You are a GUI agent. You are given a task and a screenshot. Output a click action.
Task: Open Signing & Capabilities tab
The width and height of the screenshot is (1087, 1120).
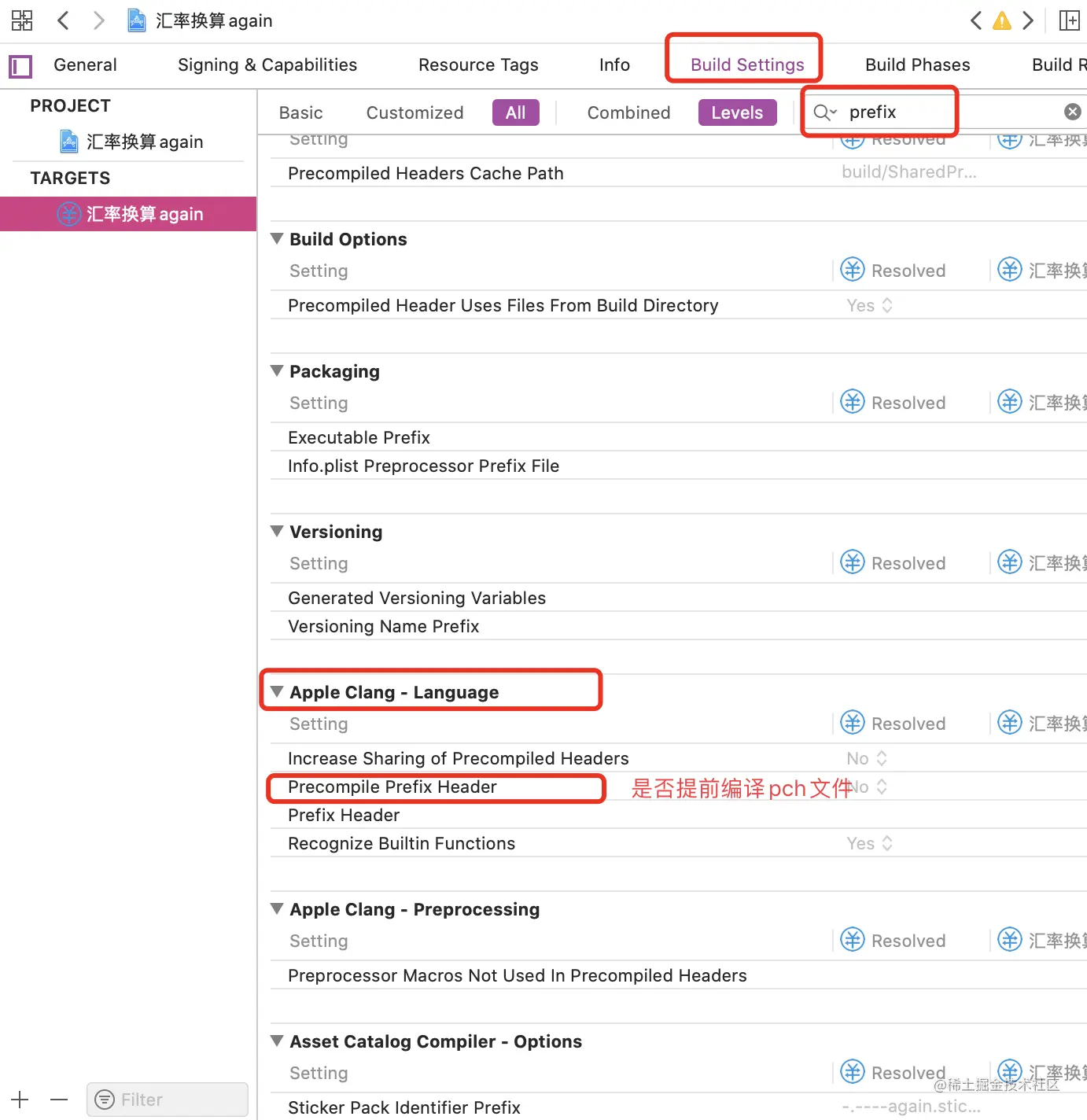pos(267,64)
